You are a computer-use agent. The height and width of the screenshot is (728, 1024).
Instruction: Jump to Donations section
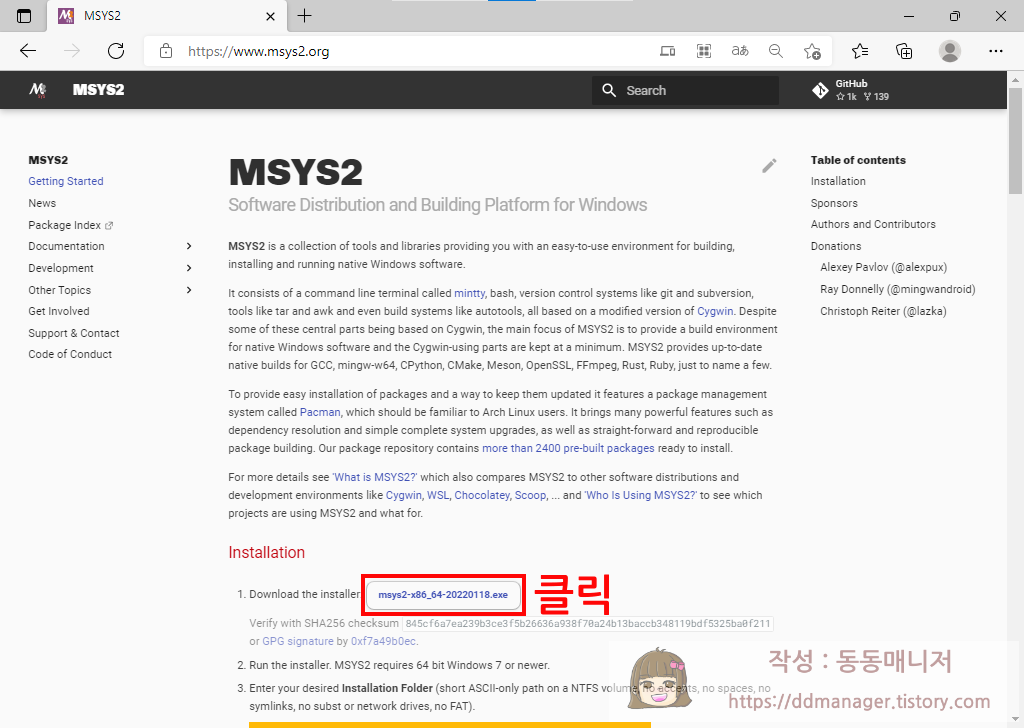click(836, 246)
